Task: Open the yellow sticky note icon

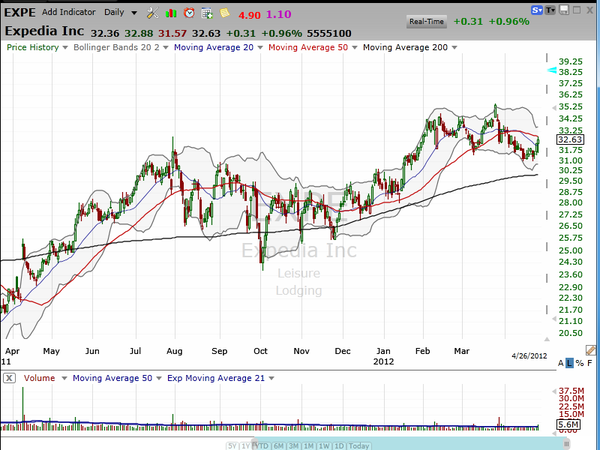Action: [x=225, y=13]
